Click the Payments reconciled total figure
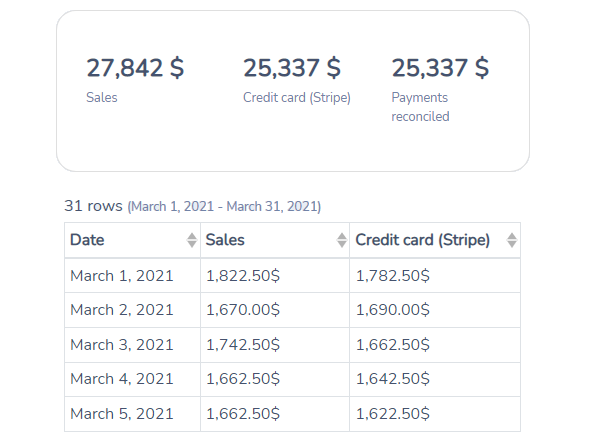 [440, 68]
